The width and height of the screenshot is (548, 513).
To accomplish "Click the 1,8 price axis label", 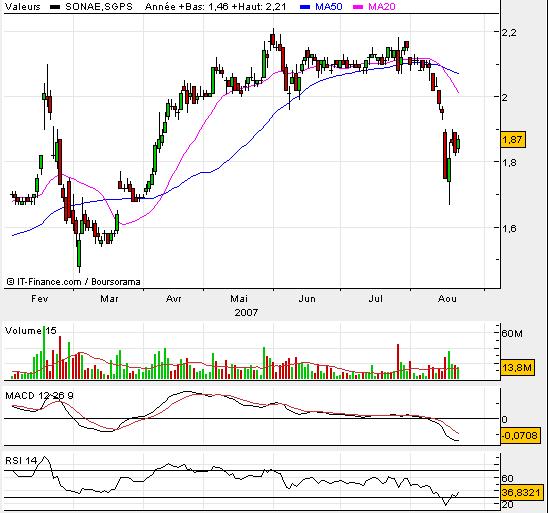I will click(509, 162).
